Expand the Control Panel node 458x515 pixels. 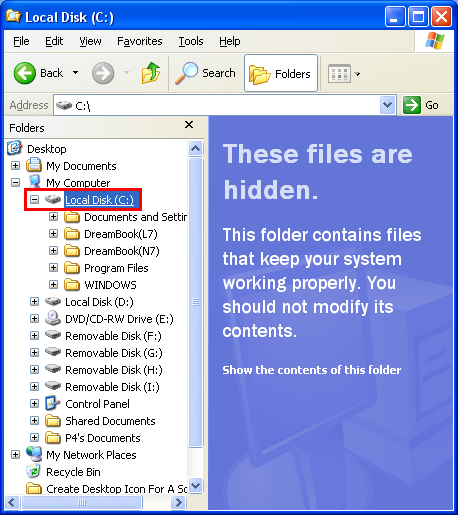(34, 404)
